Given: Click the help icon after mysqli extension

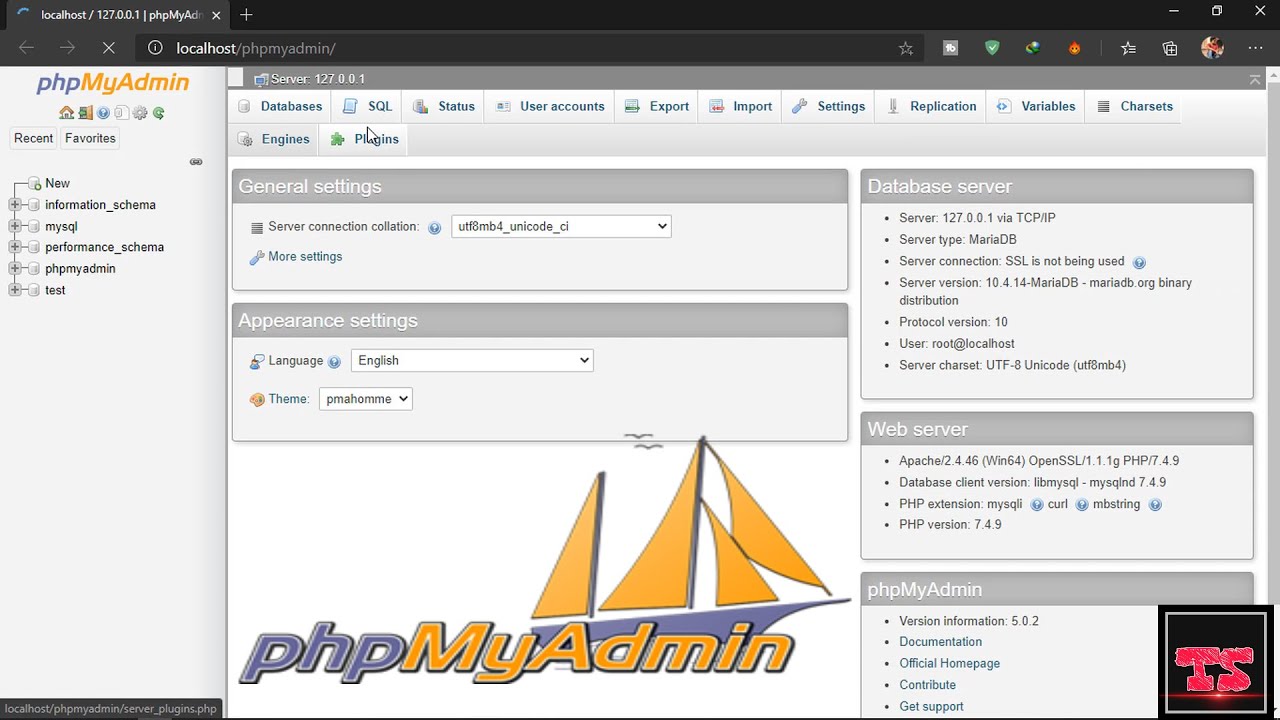Looking at the screenshot, I should pos(1037,505).
